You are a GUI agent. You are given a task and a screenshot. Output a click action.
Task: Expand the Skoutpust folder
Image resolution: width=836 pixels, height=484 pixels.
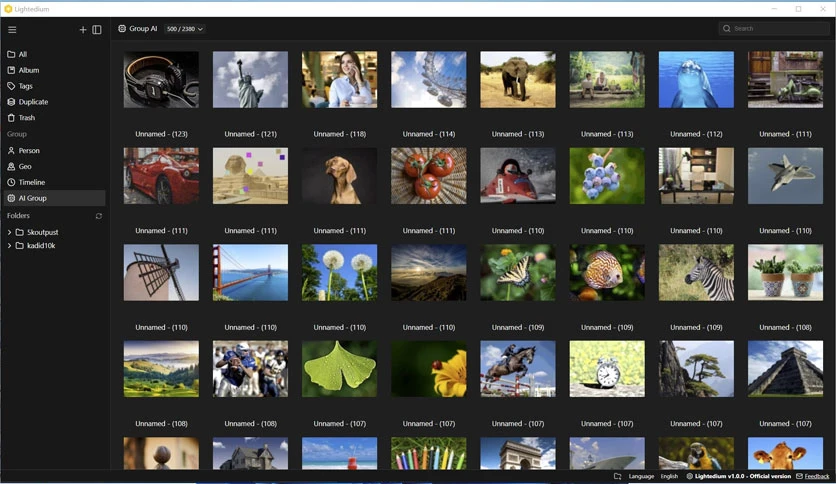9,232
